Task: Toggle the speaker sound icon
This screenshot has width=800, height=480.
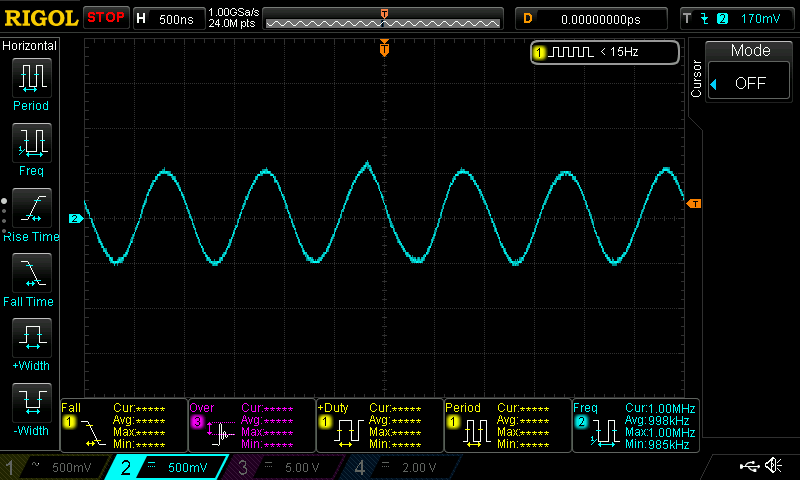Action: (773, 467)
